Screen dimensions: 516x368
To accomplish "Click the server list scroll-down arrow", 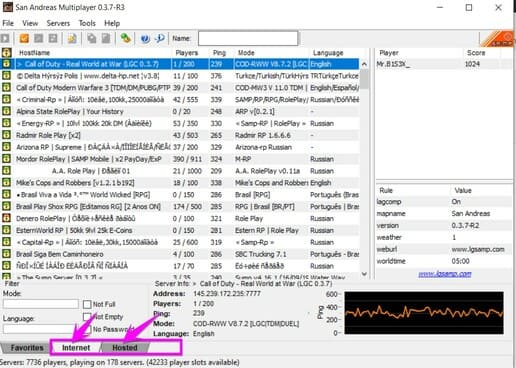I will pos(364,274).
